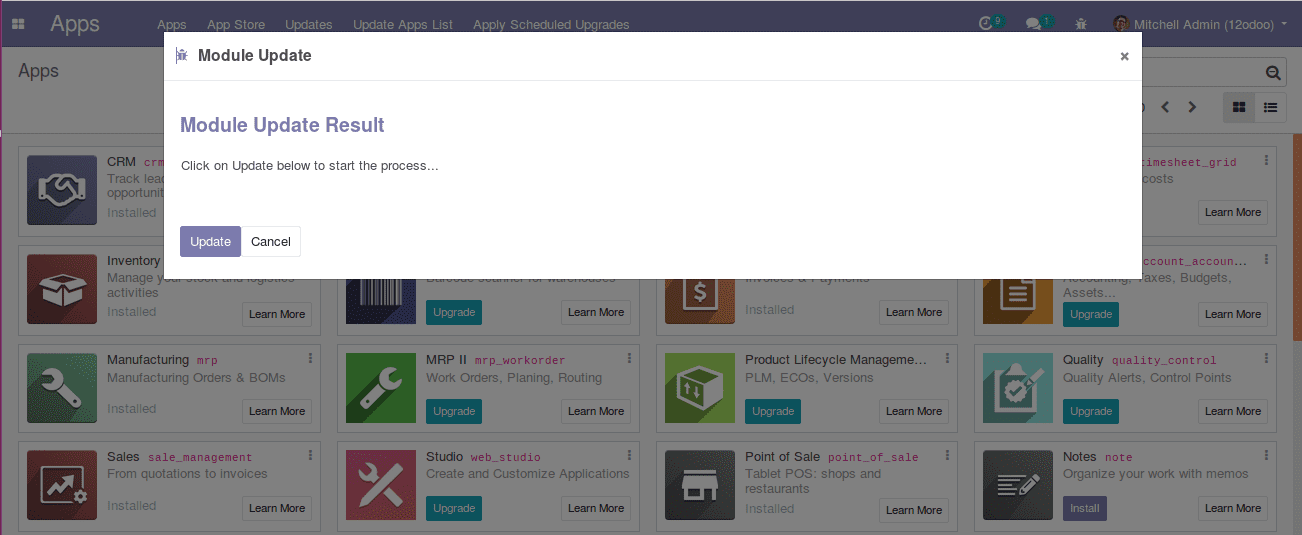
Task: Click Update to start module update
Action: (210, 241)
